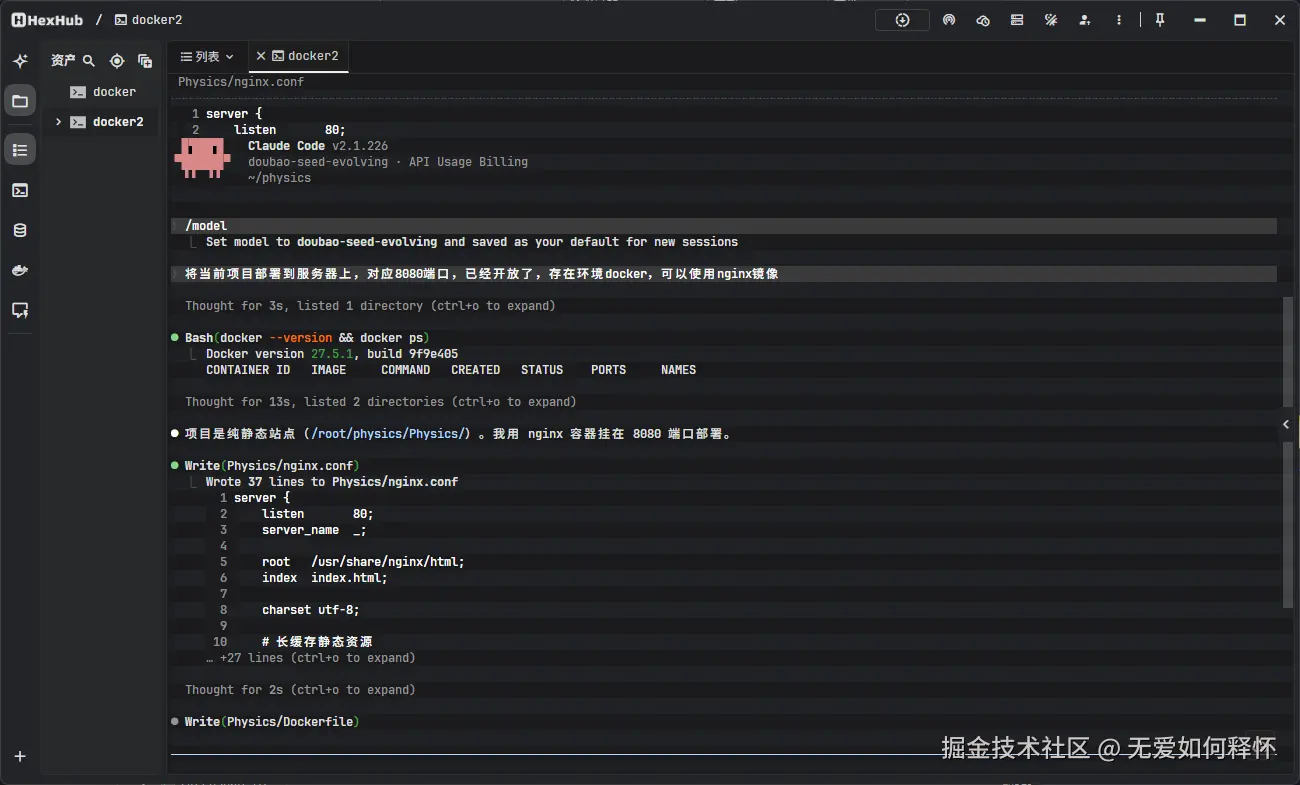The height and width of the screenshot is (785, 1300).
Task: Click the 'charset utf-8;' config line
Action: click(310, 610)
